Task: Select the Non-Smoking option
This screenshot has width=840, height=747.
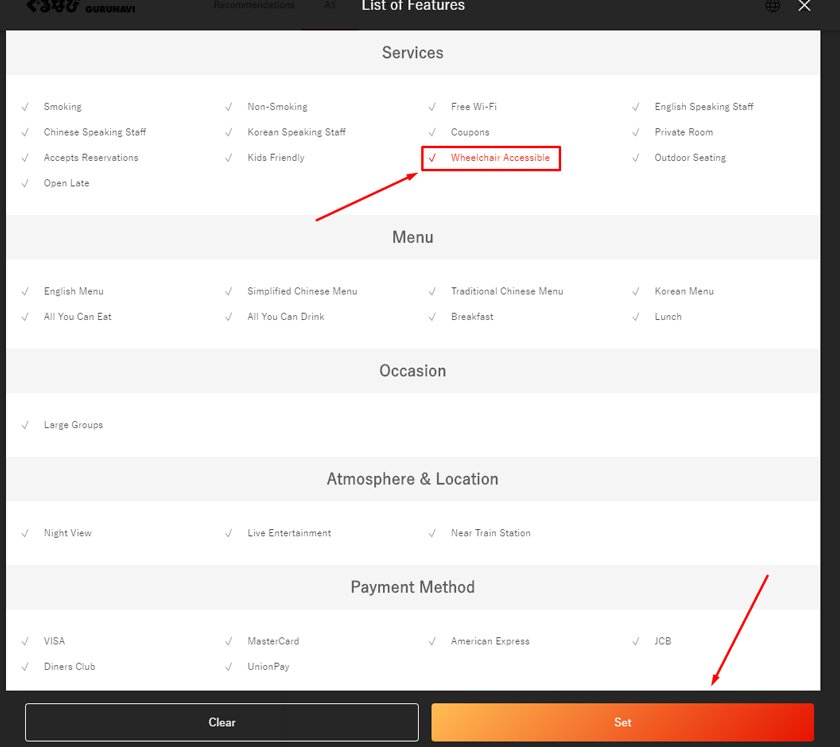Action: tap(267, 107)
